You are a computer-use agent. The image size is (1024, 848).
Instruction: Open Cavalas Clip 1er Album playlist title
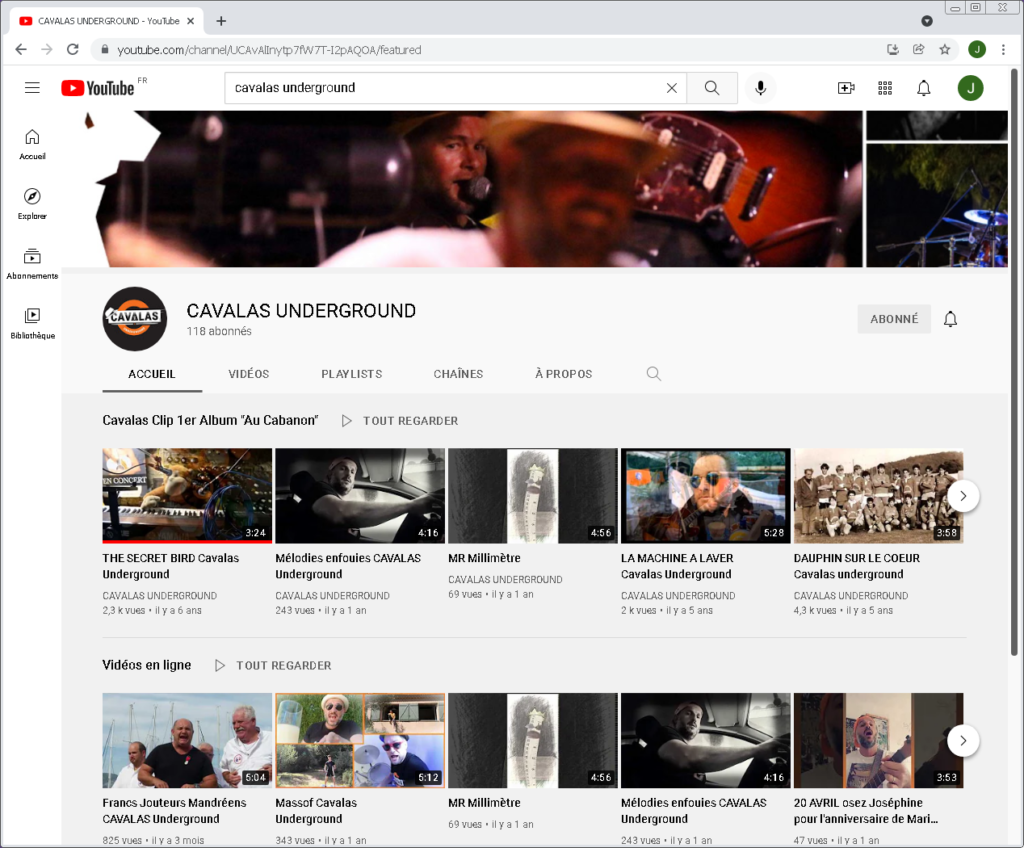click(x=210, y=420)
